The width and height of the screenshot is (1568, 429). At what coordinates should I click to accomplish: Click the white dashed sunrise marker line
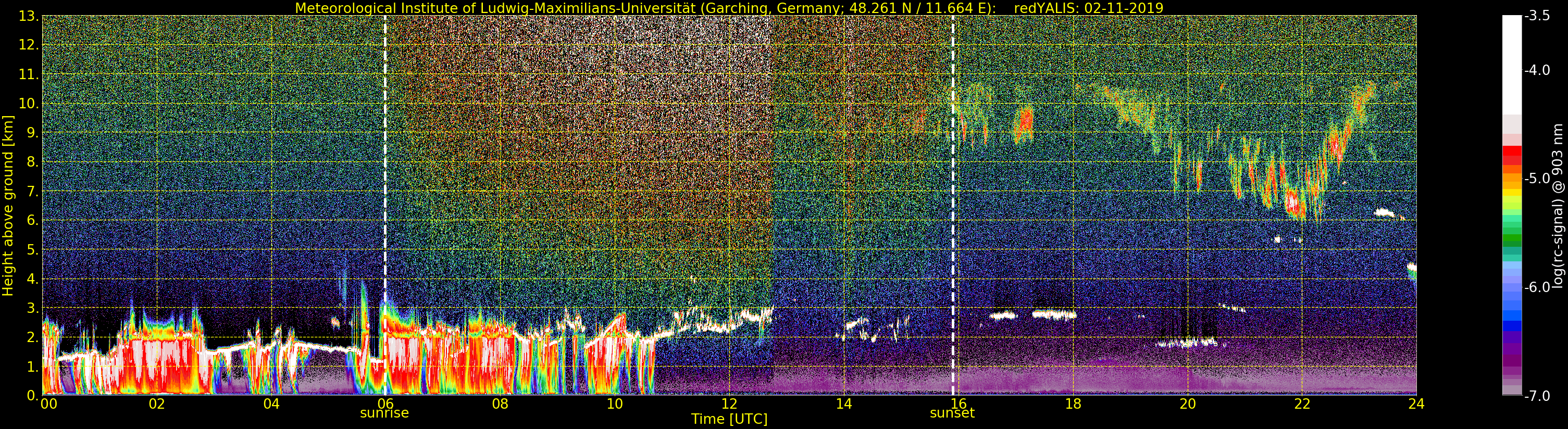[385, 206]
